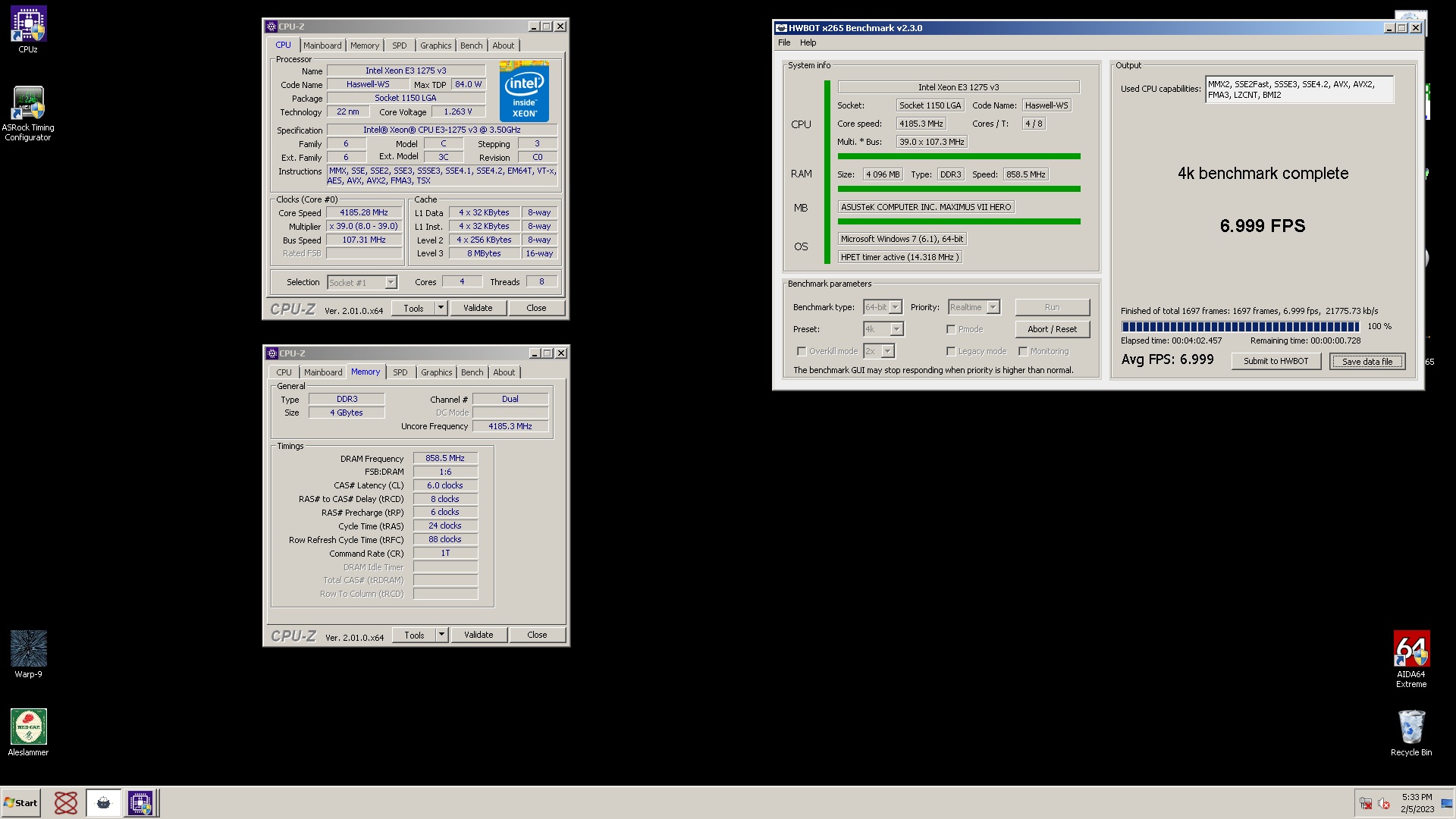Screen dimensions: 1456x819
Task: Open the File menu in HWBOT x265
Action: [x=784, y=43]
